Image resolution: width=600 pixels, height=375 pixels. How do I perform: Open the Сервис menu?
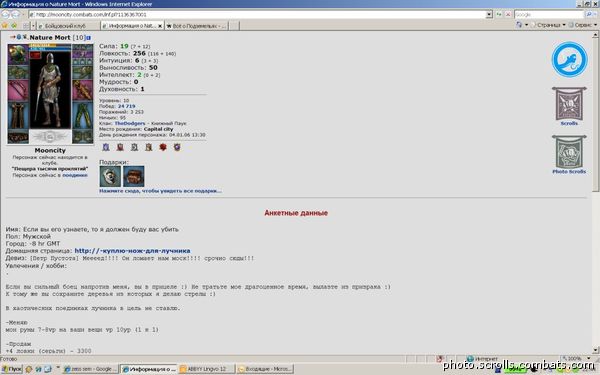pos(582,25)
